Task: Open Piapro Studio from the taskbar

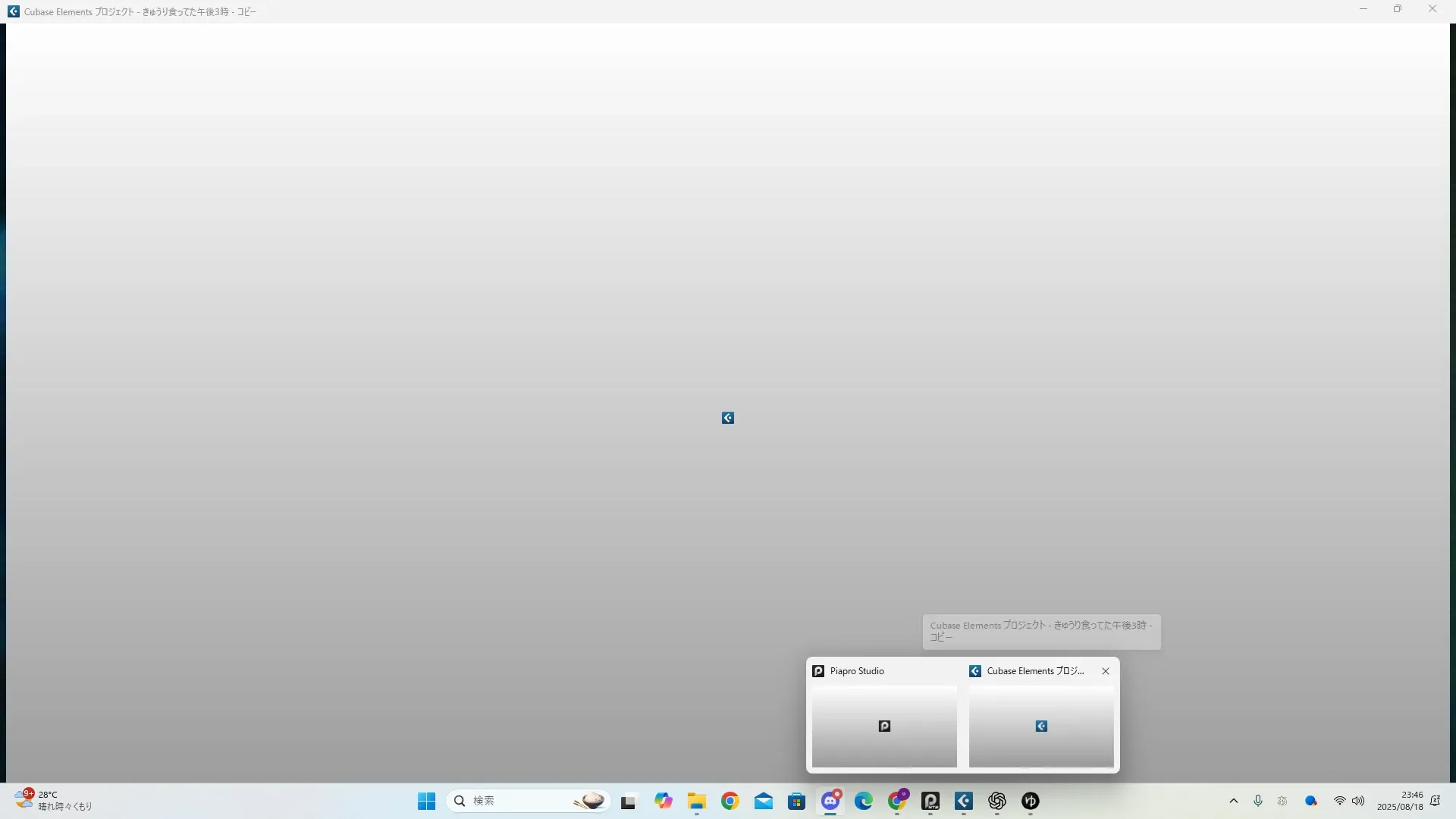Action: click(930, 801)
